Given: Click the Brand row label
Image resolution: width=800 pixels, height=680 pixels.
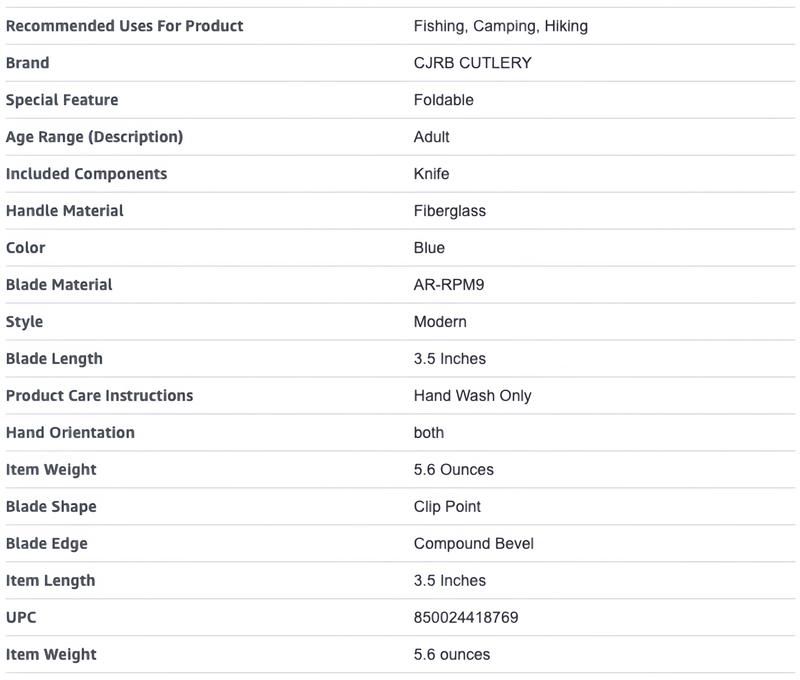Looking at the screenshot, I should (28, 63).
